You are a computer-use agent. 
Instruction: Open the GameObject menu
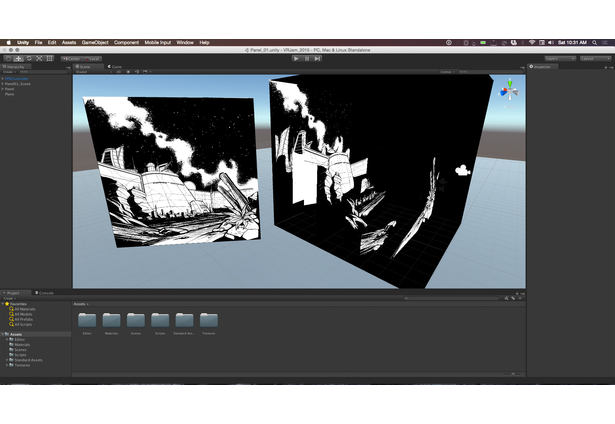tap(95, 42)
